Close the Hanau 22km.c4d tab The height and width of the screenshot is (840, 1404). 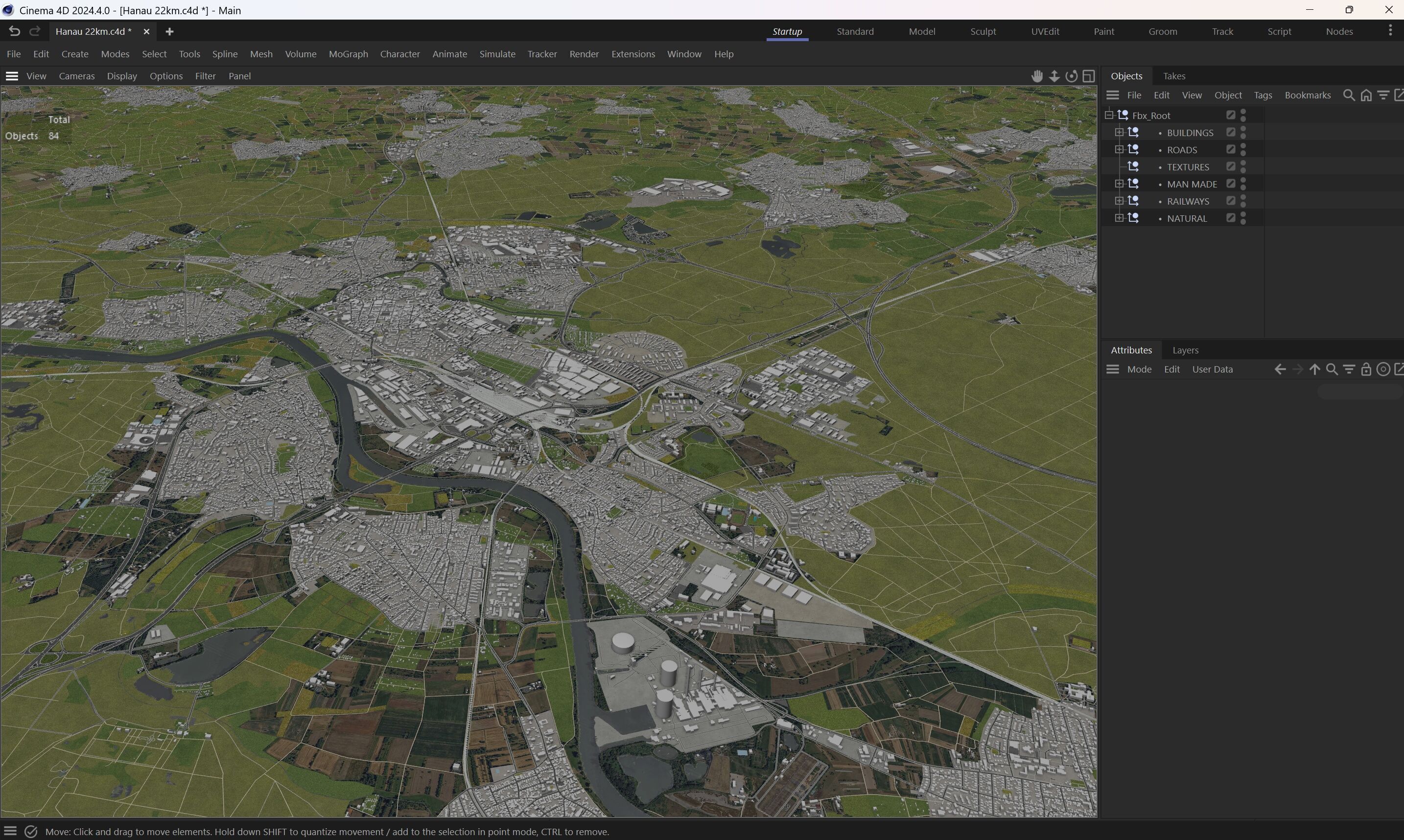[x=146, y=32]
